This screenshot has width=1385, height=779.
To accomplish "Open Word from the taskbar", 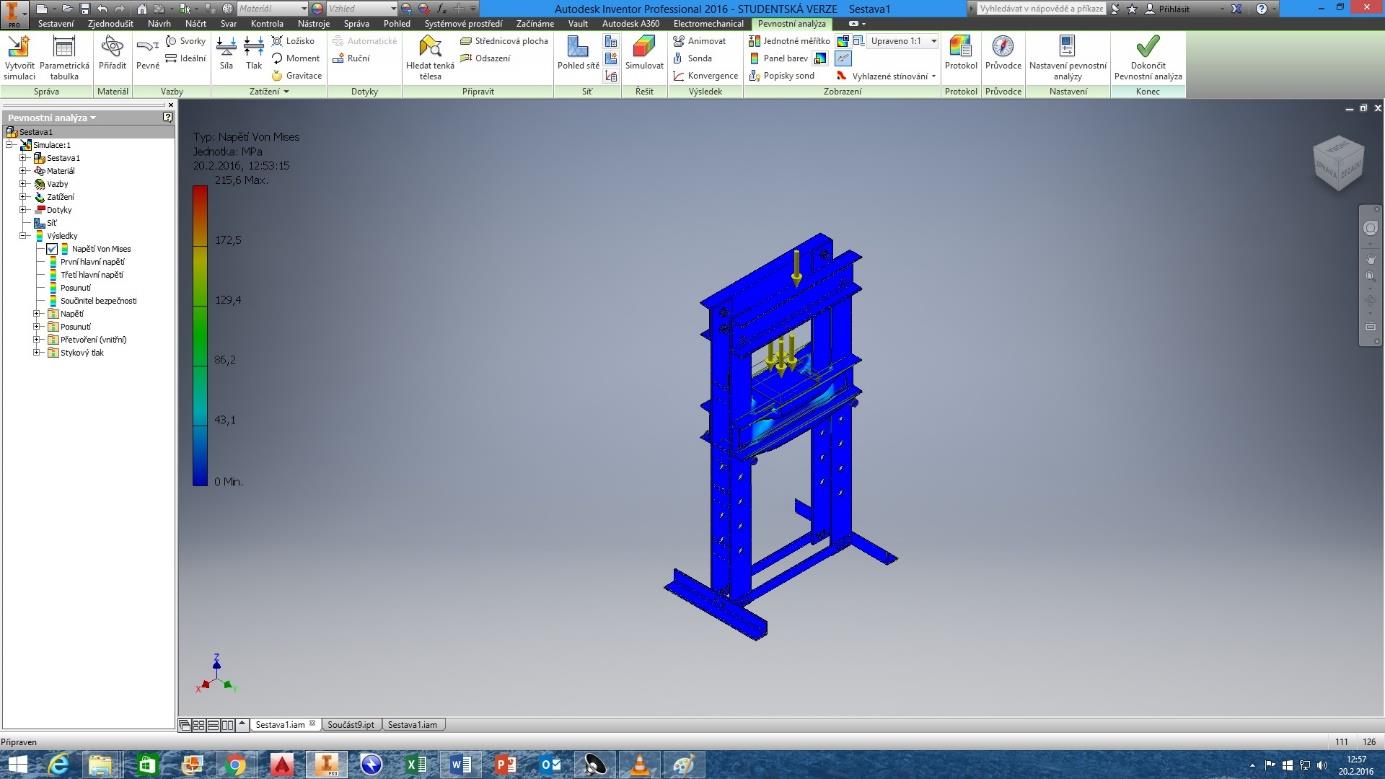I will click(460, 765).
